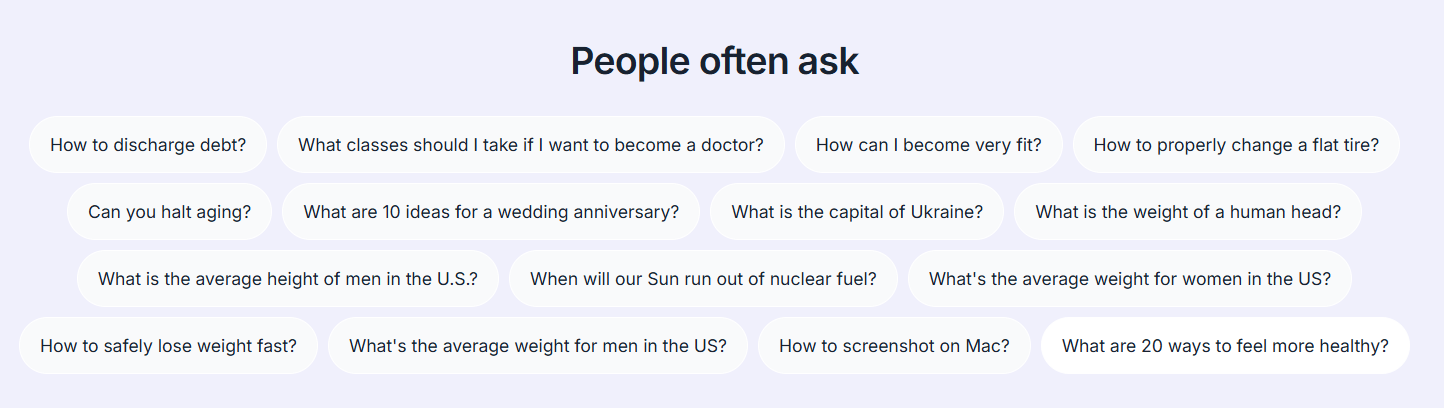
Task: Select "How to screenshot on Mac?"
Action: (x=894, y=346)
